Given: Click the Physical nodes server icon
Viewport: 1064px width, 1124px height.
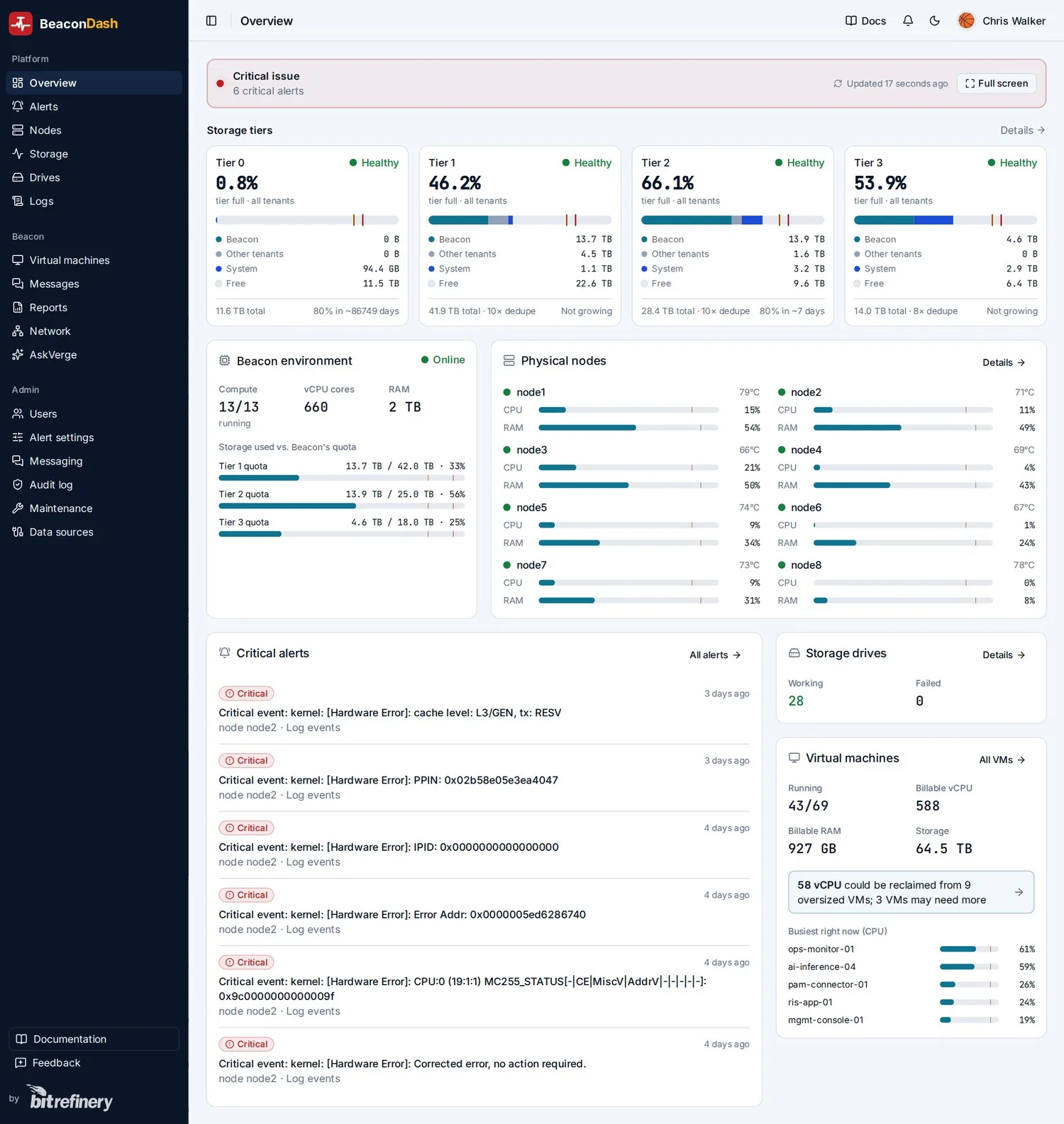Looking at the screenshot, I should 509,360.
